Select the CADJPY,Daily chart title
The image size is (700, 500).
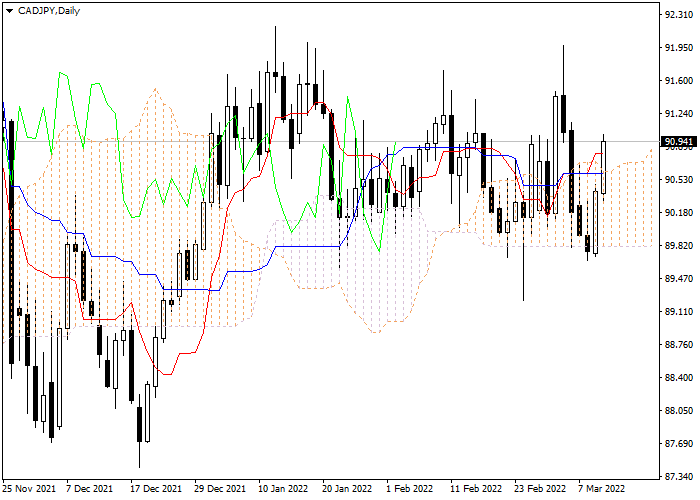[49, 11]
